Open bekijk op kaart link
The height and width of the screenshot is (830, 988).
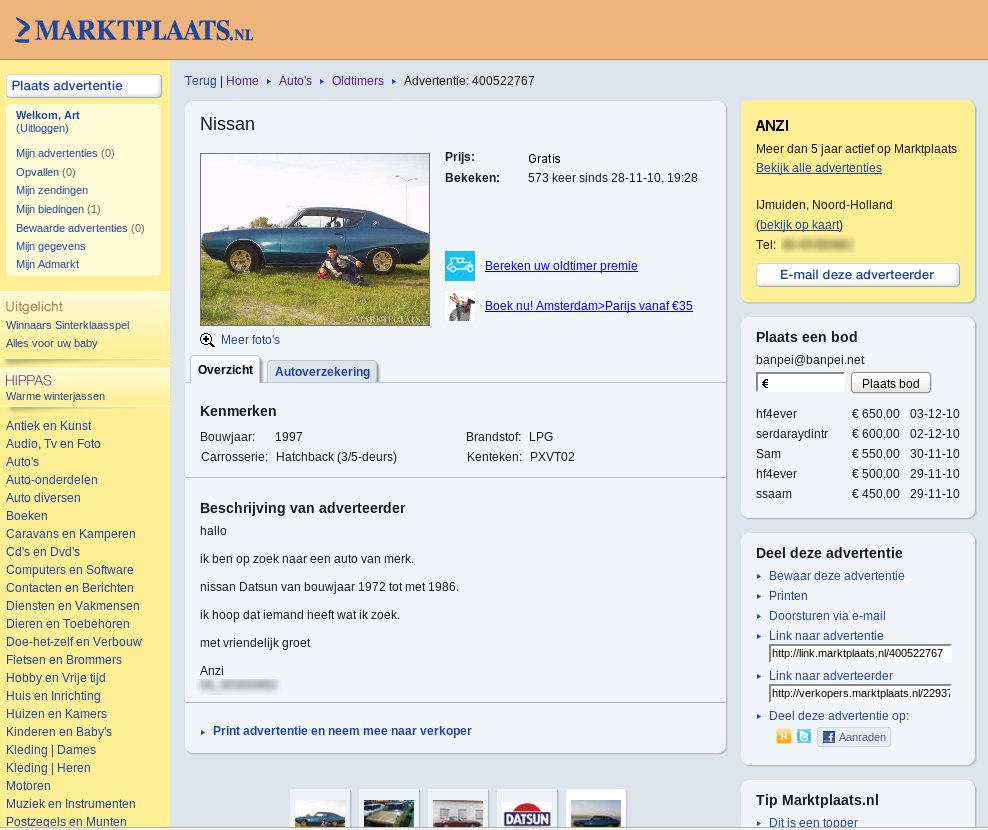click(x=800, y=225)
